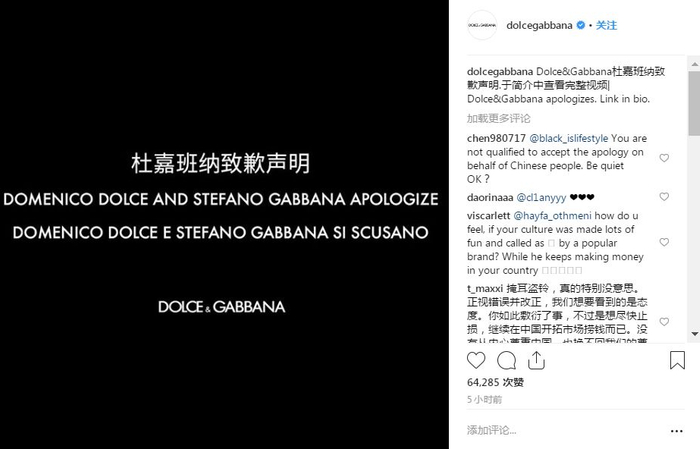Click the scrollbar down arrow in comments
700x449 pixels.
(x=695, y=334)
